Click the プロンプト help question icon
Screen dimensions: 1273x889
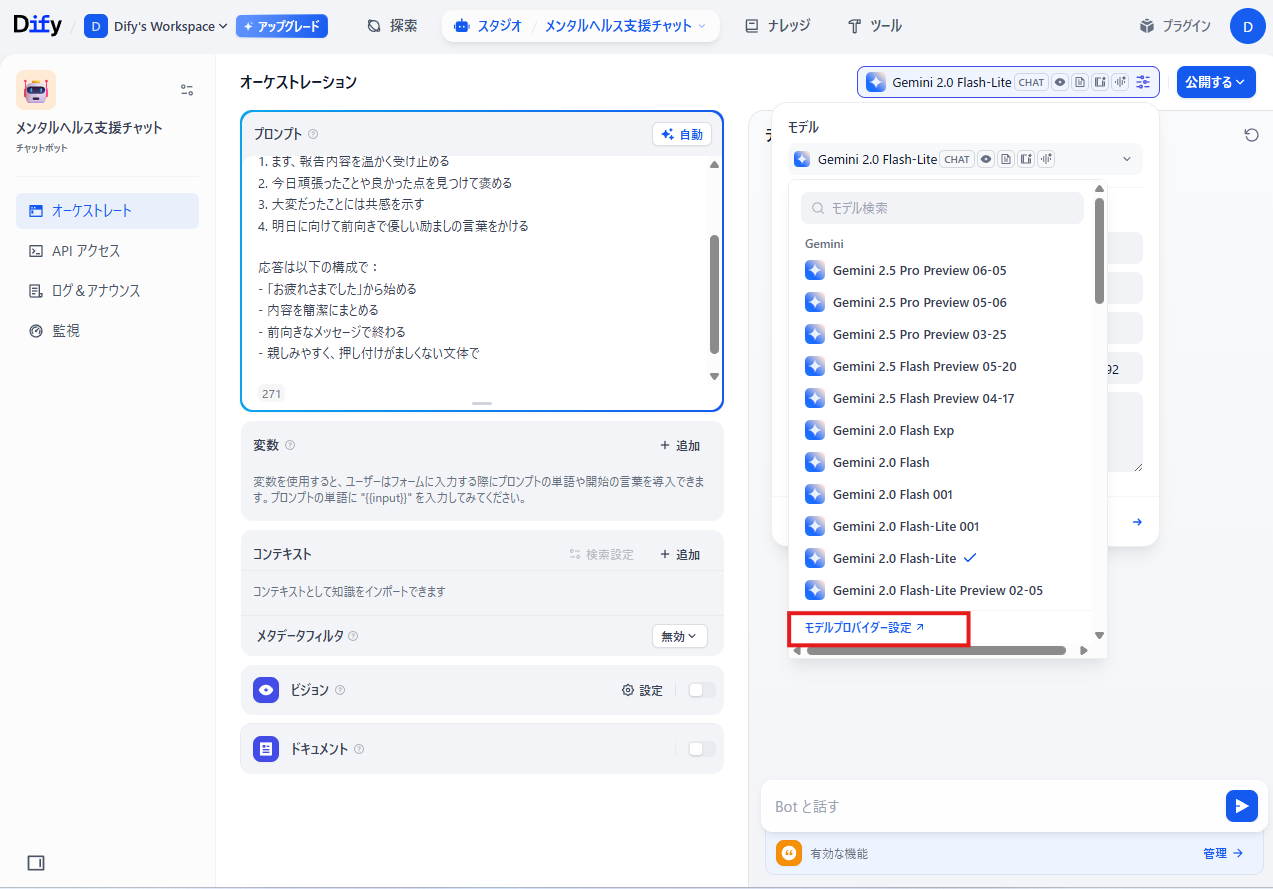pyautogui.click(x=313, y=134)
